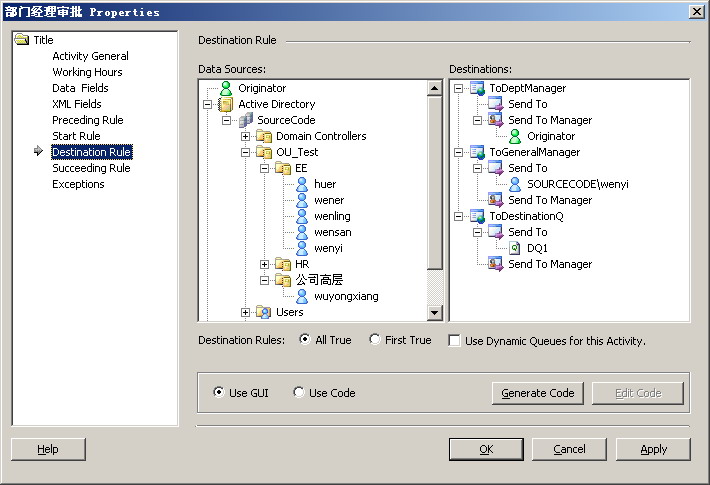Viewport: 710px width, 485px height.
Task: Open the Start Rule page
Action: (x=76, y=136)
